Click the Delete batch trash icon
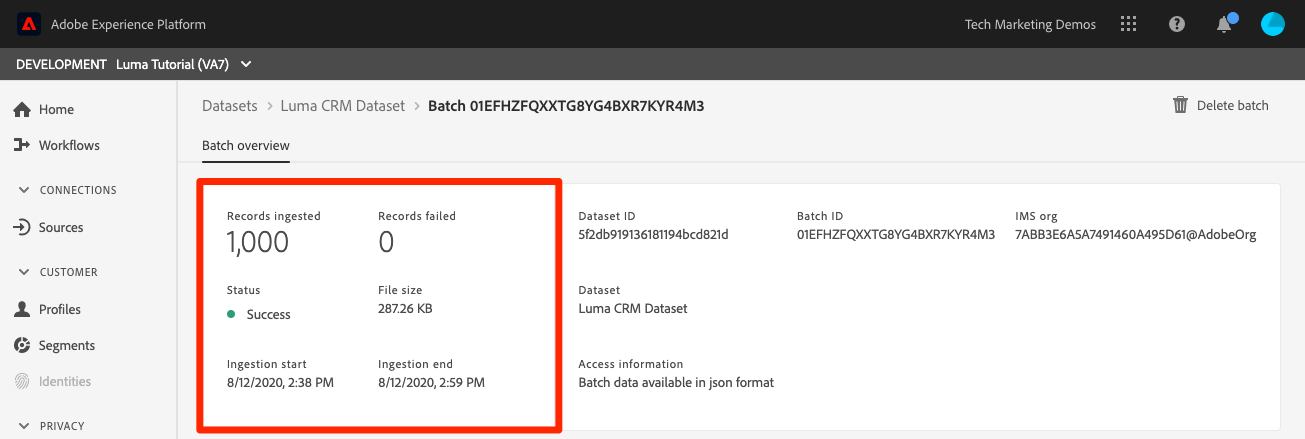The width and height of the screenshot is (1305, 439). point(1180,105)
